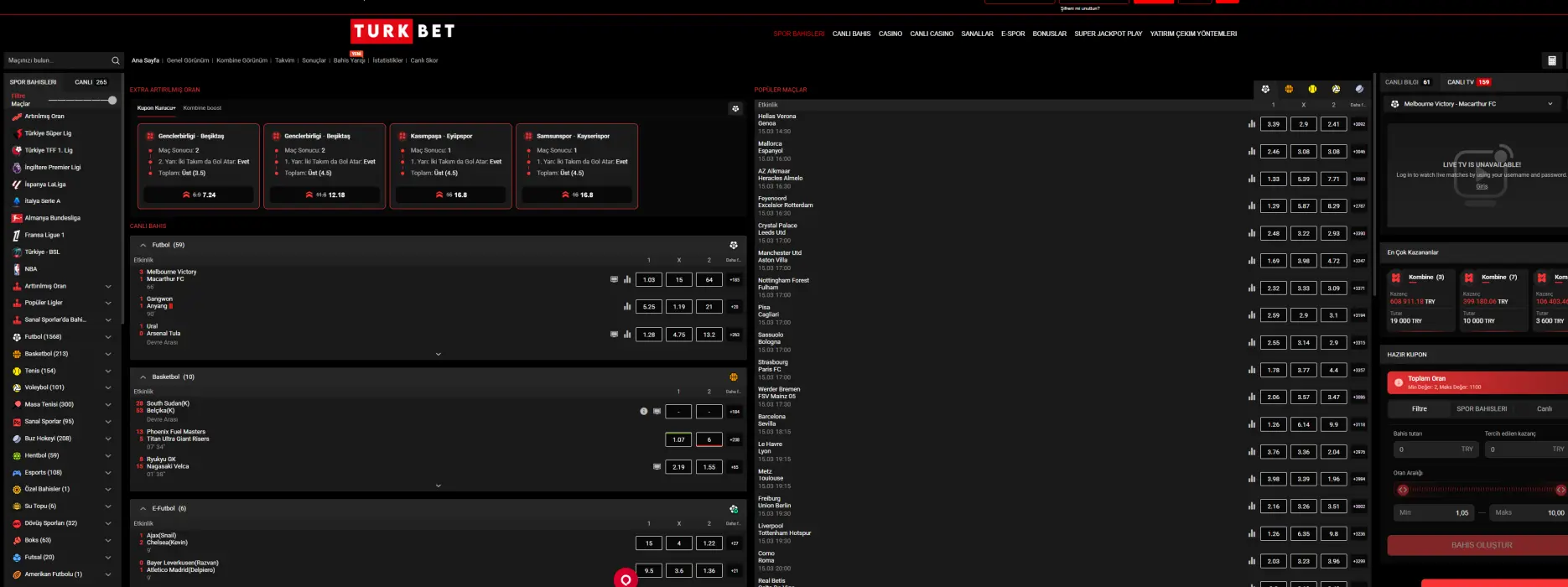The image size is (1568, 587).
Task: Select odds 1.07 for Phoenix Fuel Masters
Action: click(x=678, y=439)
